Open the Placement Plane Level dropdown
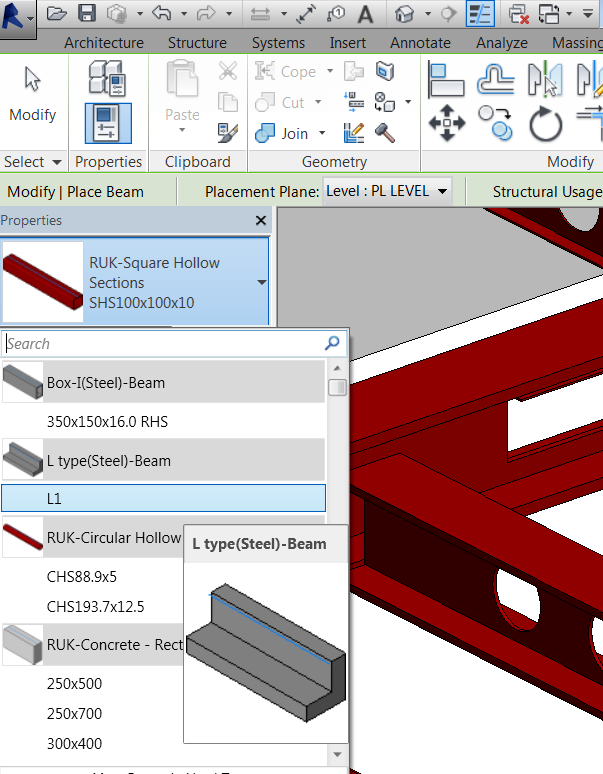 tap(387, 191)
